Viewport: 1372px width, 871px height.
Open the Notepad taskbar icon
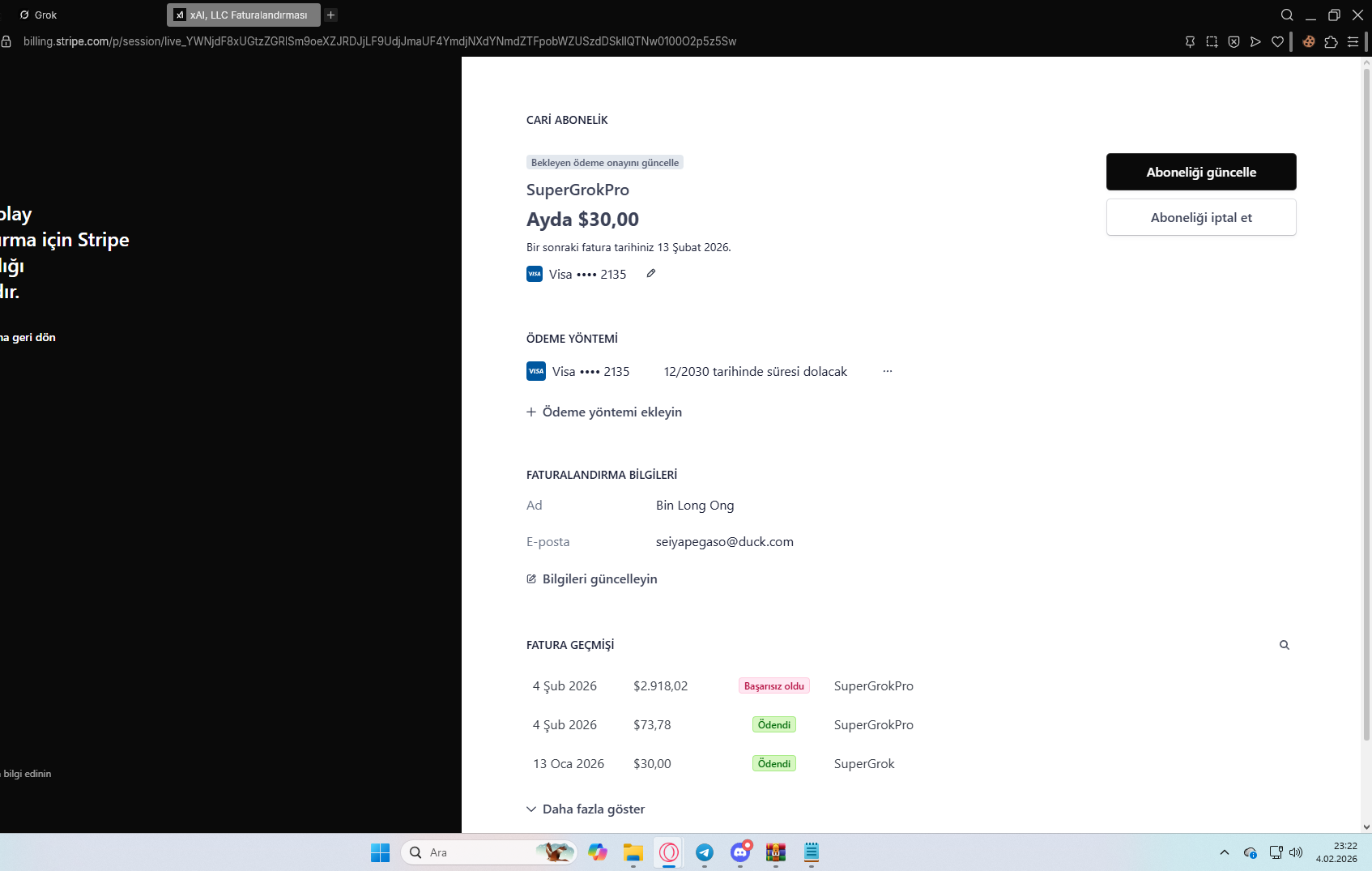point(812,852)
